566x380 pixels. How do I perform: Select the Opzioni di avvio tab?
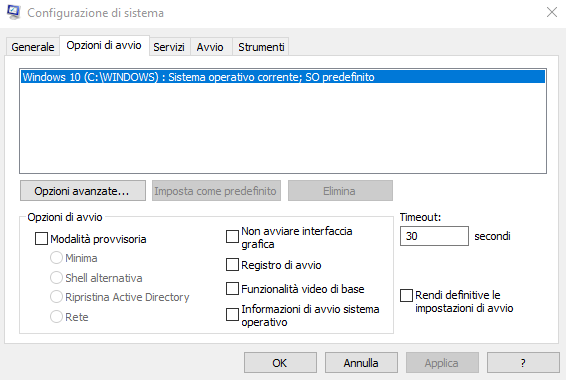tap(104, 45)
